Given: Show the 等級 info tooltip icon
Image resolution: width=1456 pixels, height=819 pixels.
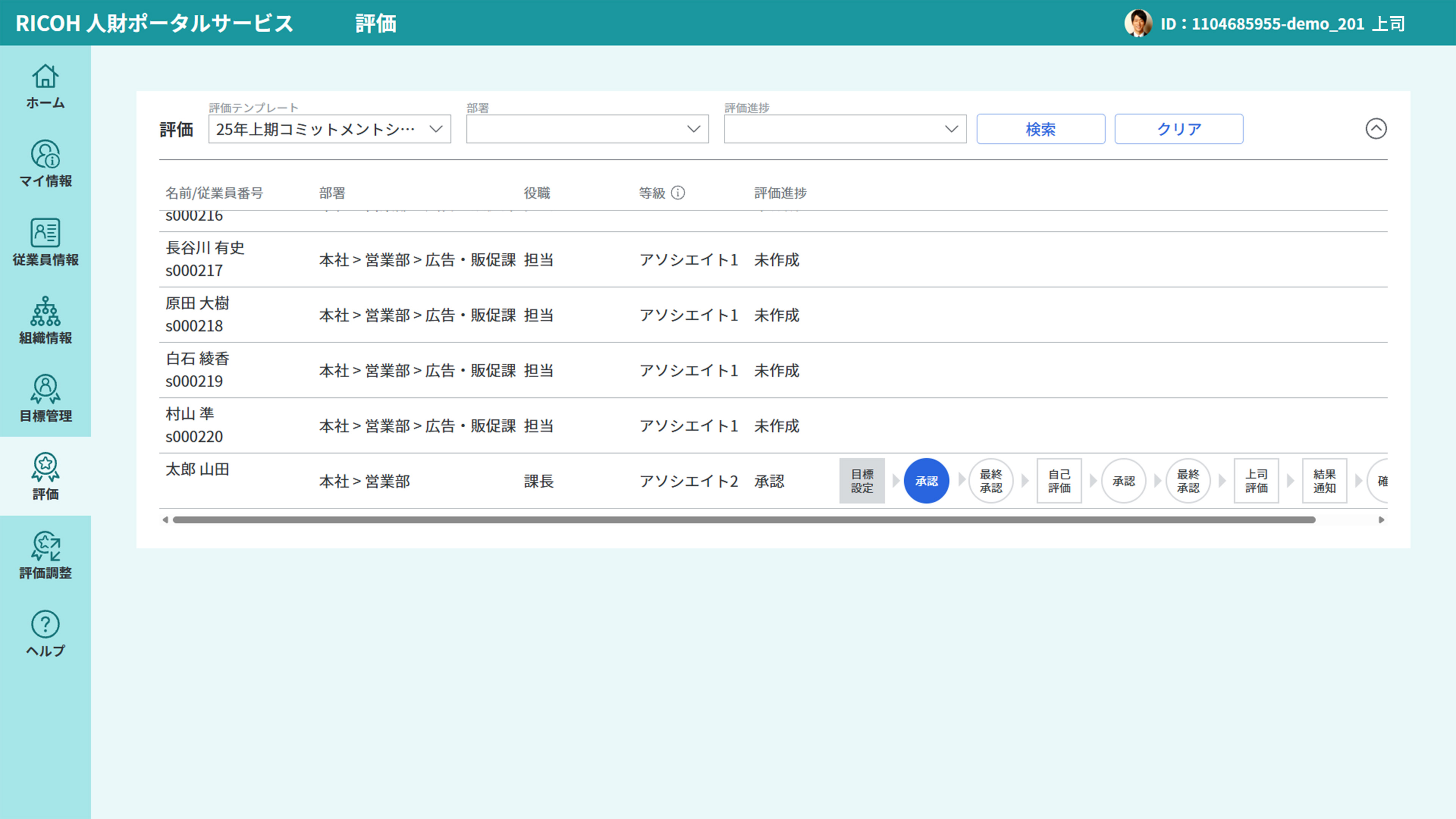Looking at the screenshot, I should tap(678, 192).
